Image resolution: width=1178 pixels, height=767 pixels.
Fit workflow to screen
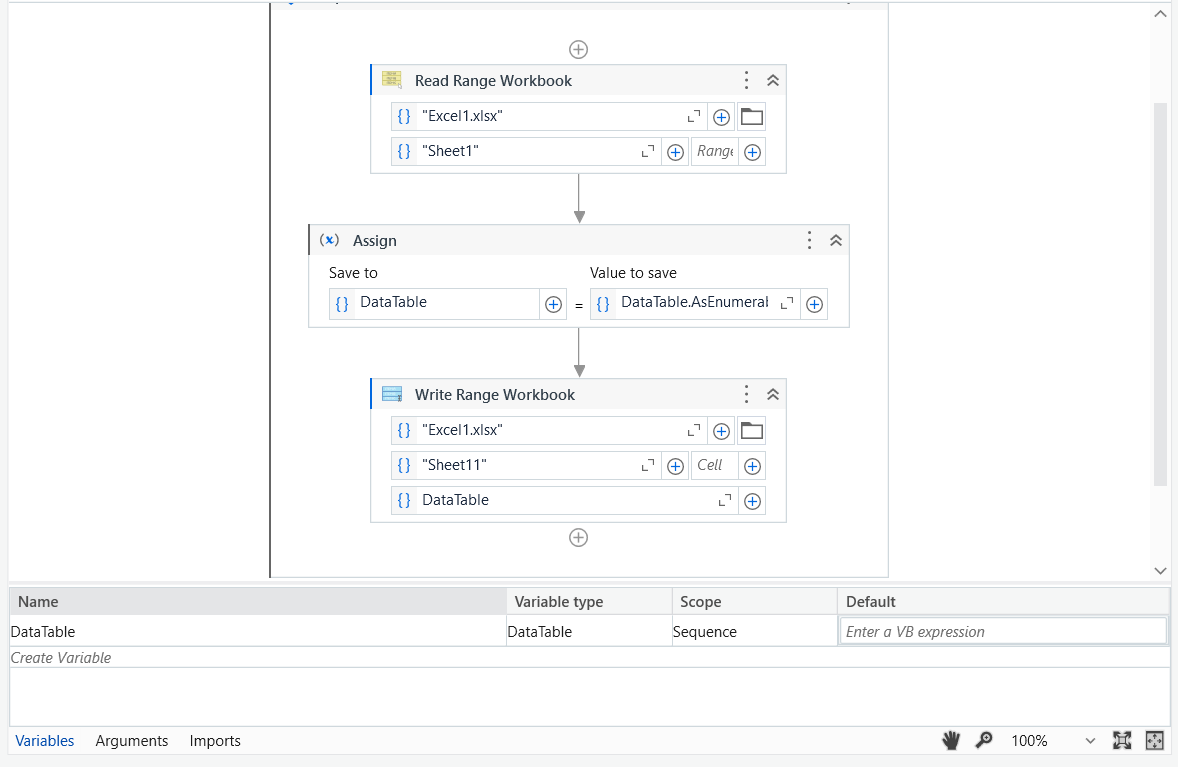1122,741
